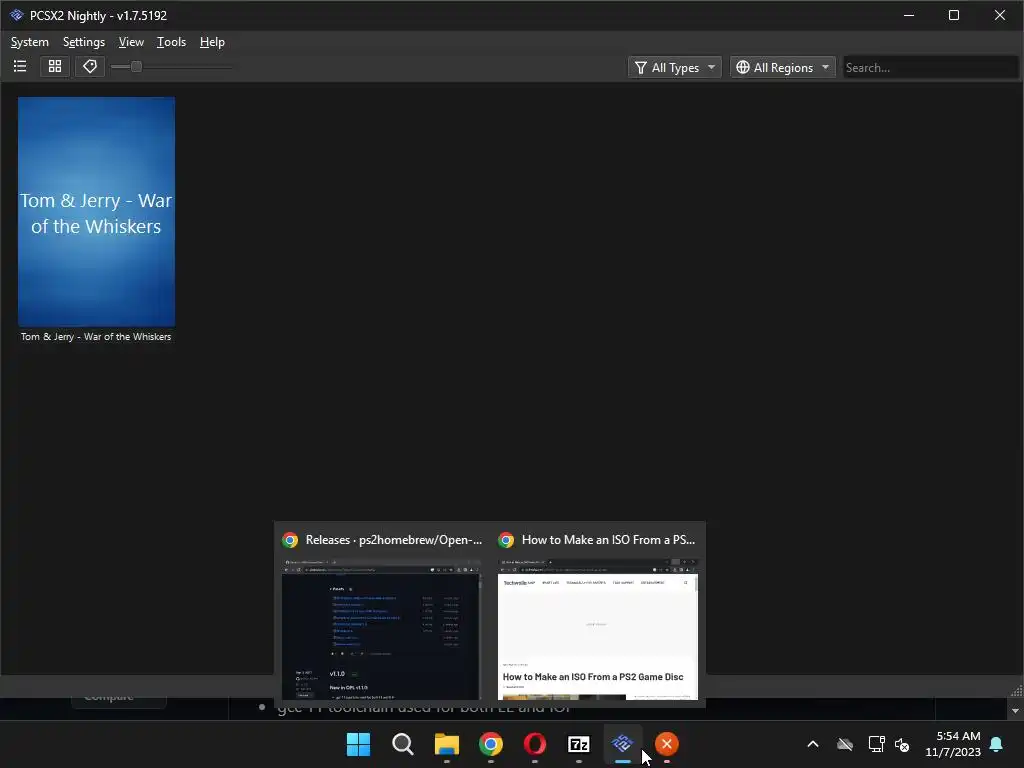Toggle show titles tag icon
This screenshot has height=768, width=1024.
pos(89,67)
